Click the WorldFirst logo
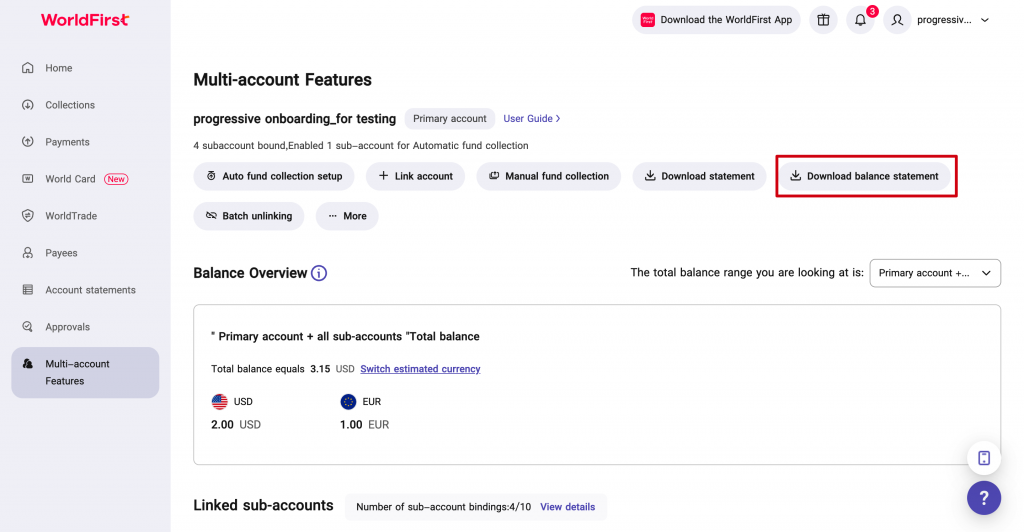 [x=85, y=20]
